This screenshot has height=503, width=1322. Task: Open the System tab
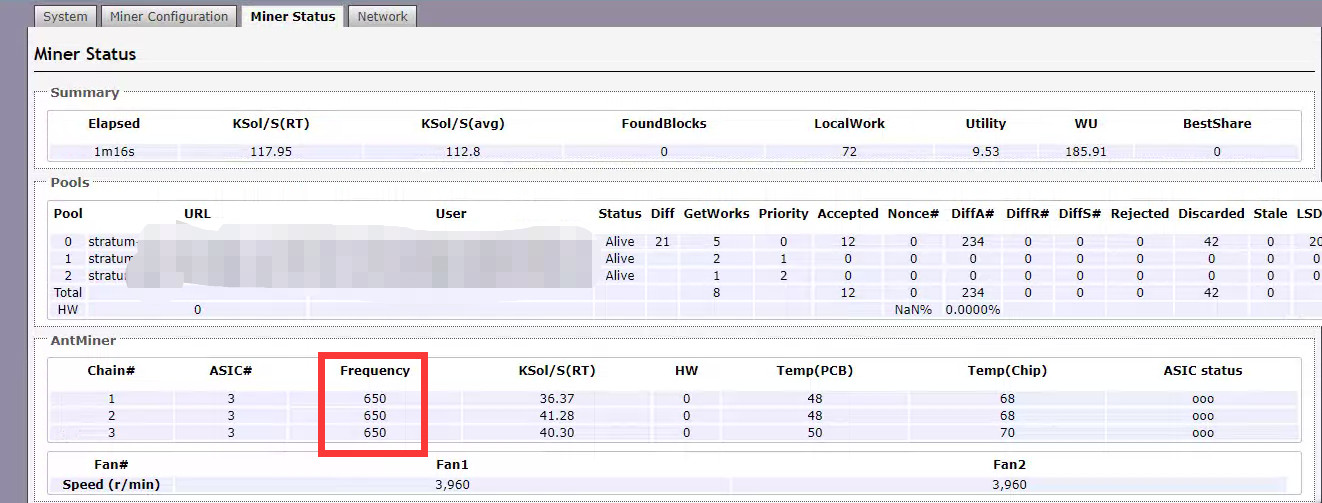pyautogui.click(x=65, y=16)
